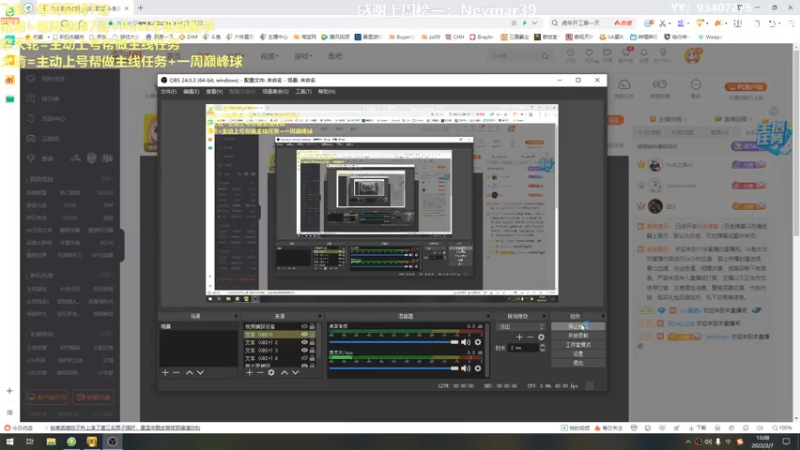Screen dimensions: 800x450
Task: Toggle visibility of 文本 (GDI+) source
Action: click(304, 335)
